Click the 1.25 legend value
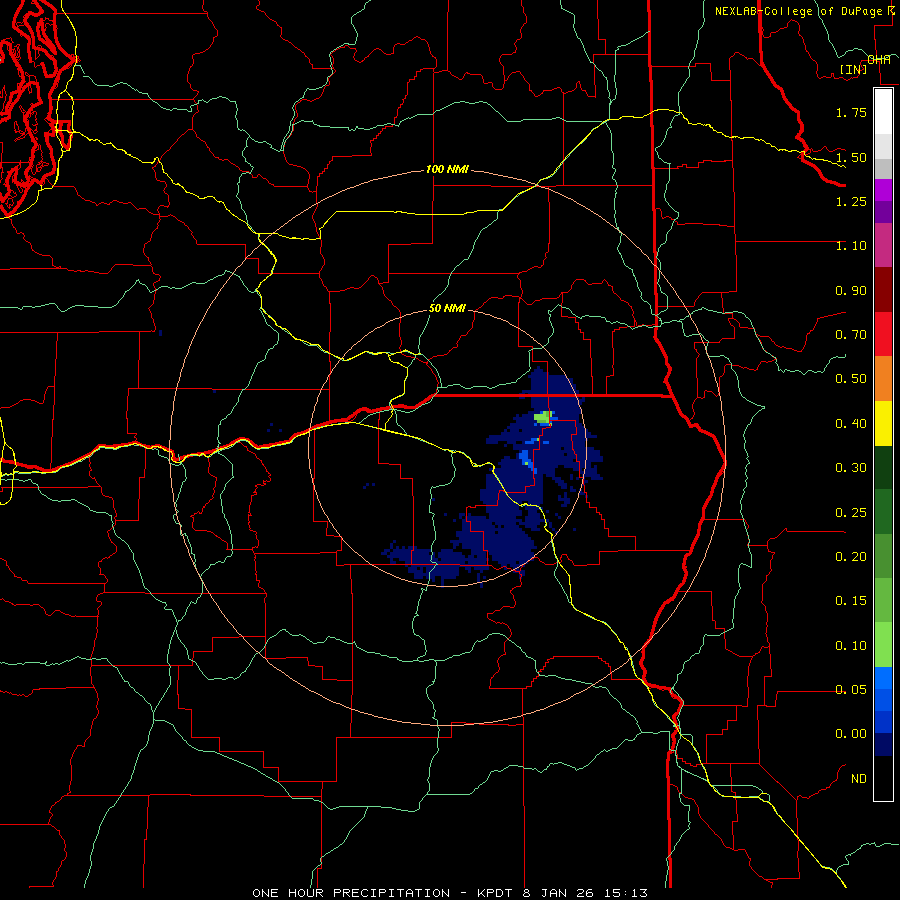Viewport: 900px width, 900px height. coord(851,201)
